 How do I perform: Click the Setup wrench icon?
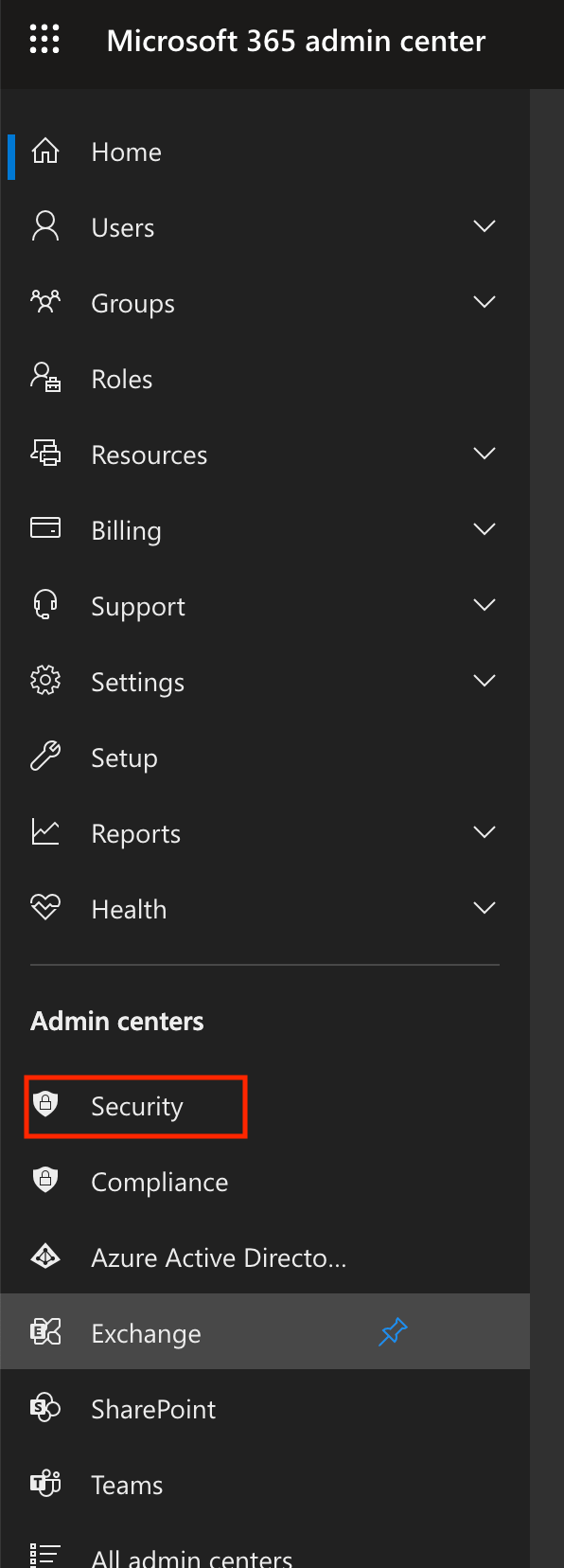coord(45,757)
